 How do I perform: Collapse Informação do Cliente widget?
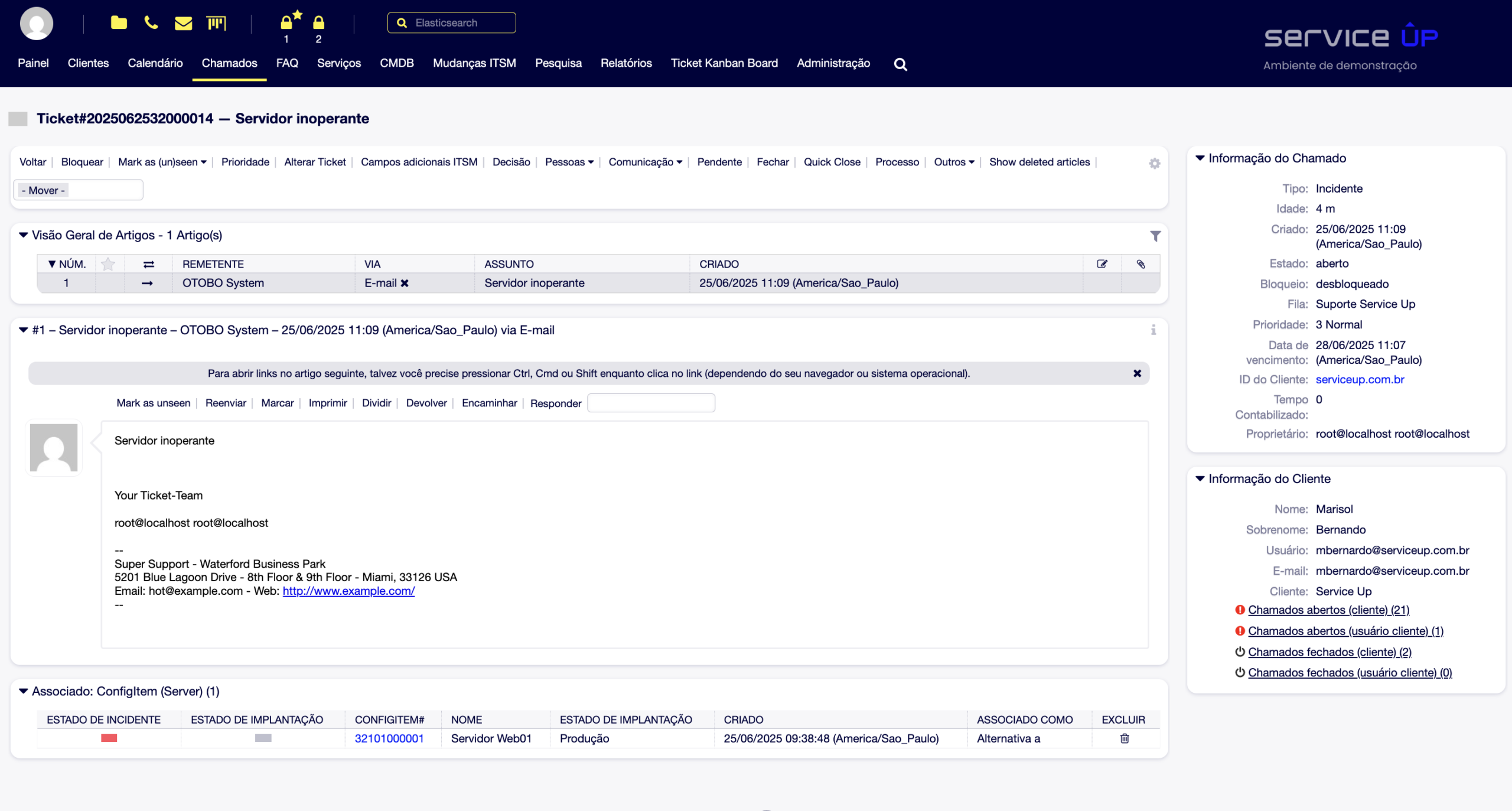coord(1200,478)
